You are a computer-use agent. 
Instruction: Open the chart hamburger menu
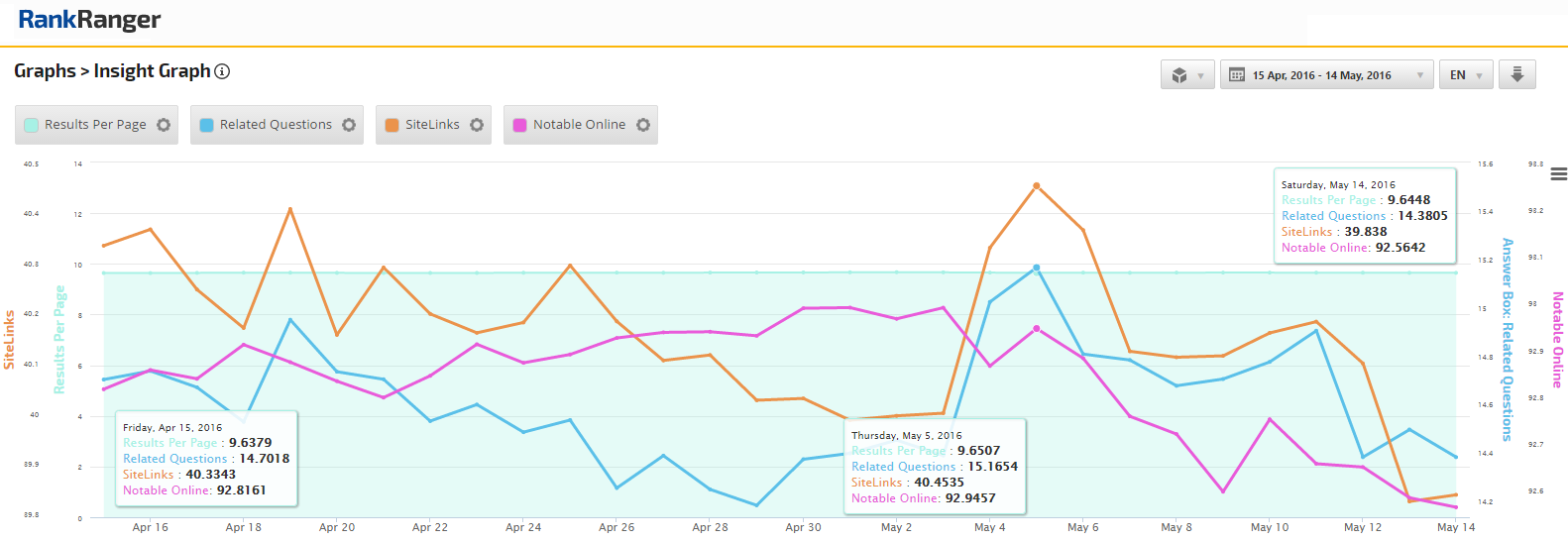tap(1558, 174)
